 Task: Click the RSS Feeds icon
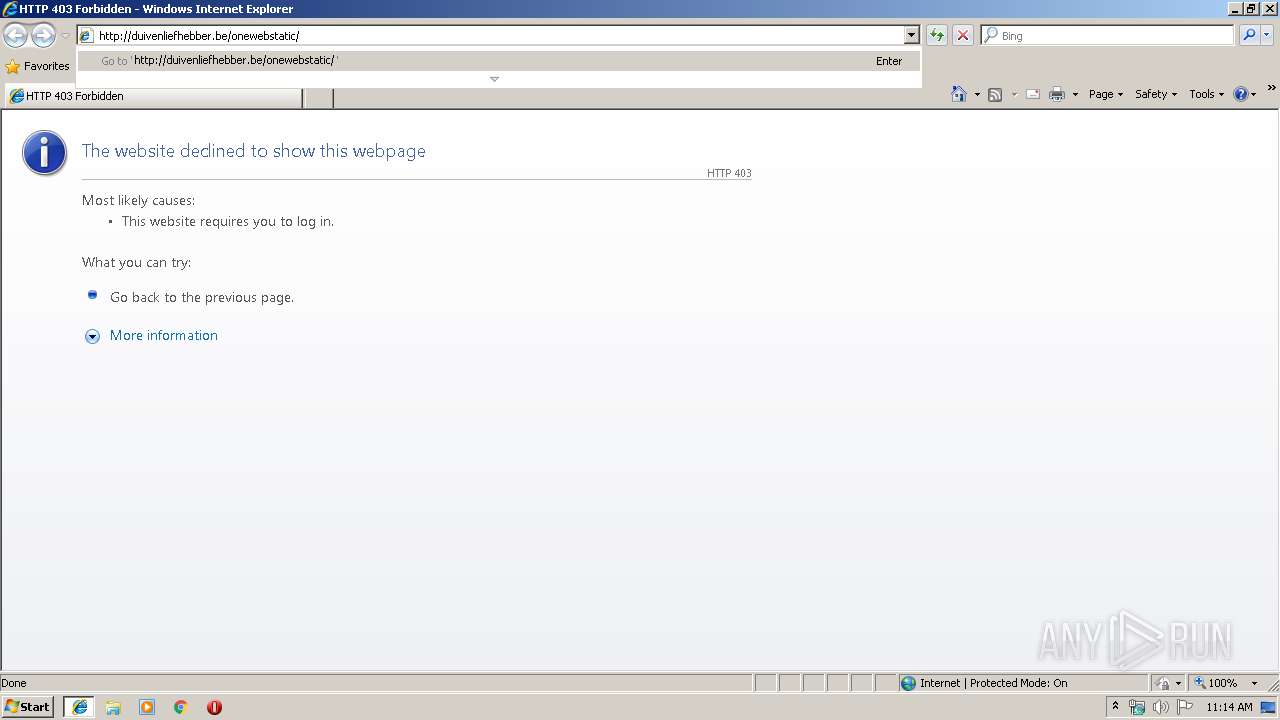995,94
